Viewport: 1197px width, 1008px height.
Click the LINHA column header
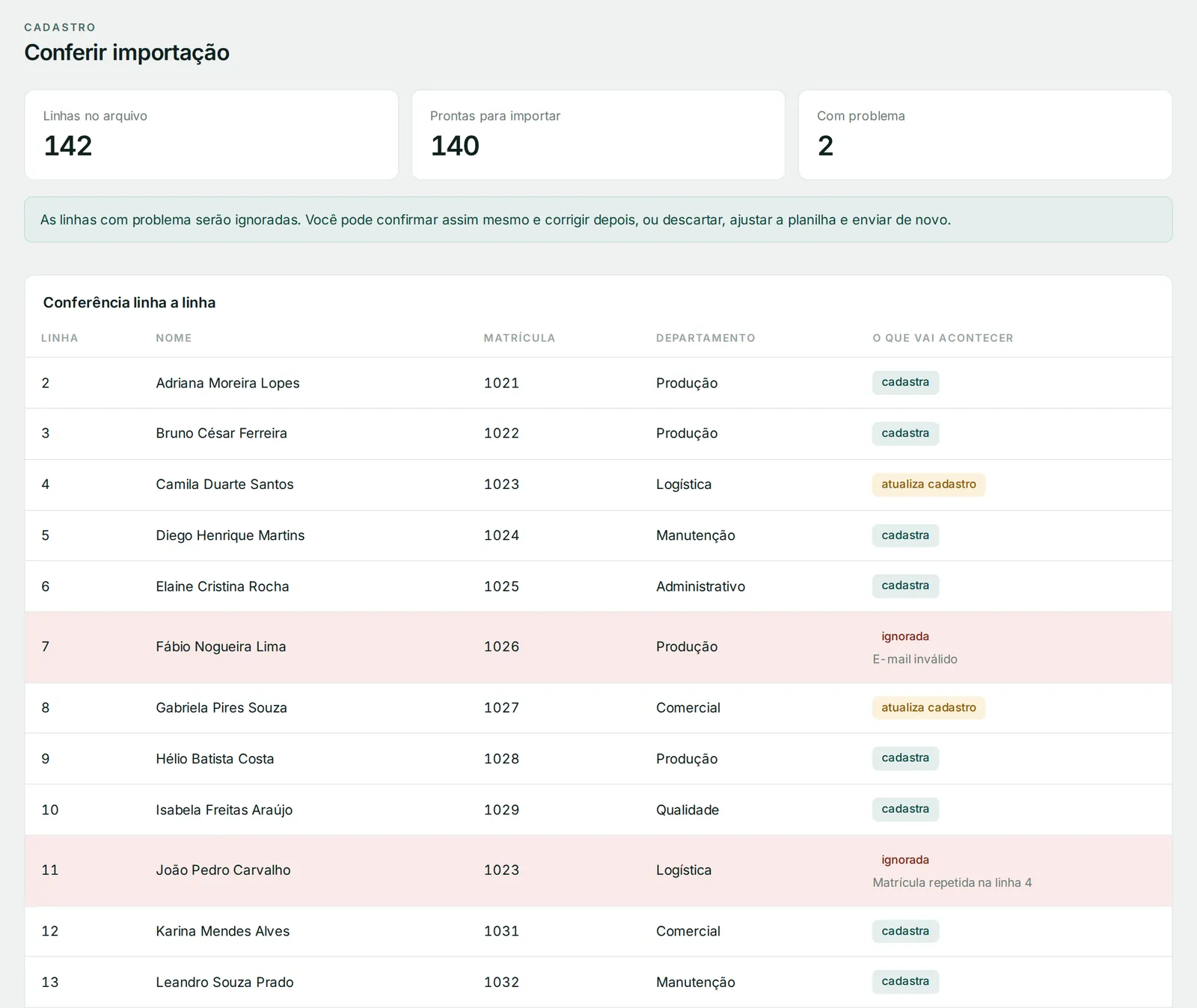tap(60, 338)
